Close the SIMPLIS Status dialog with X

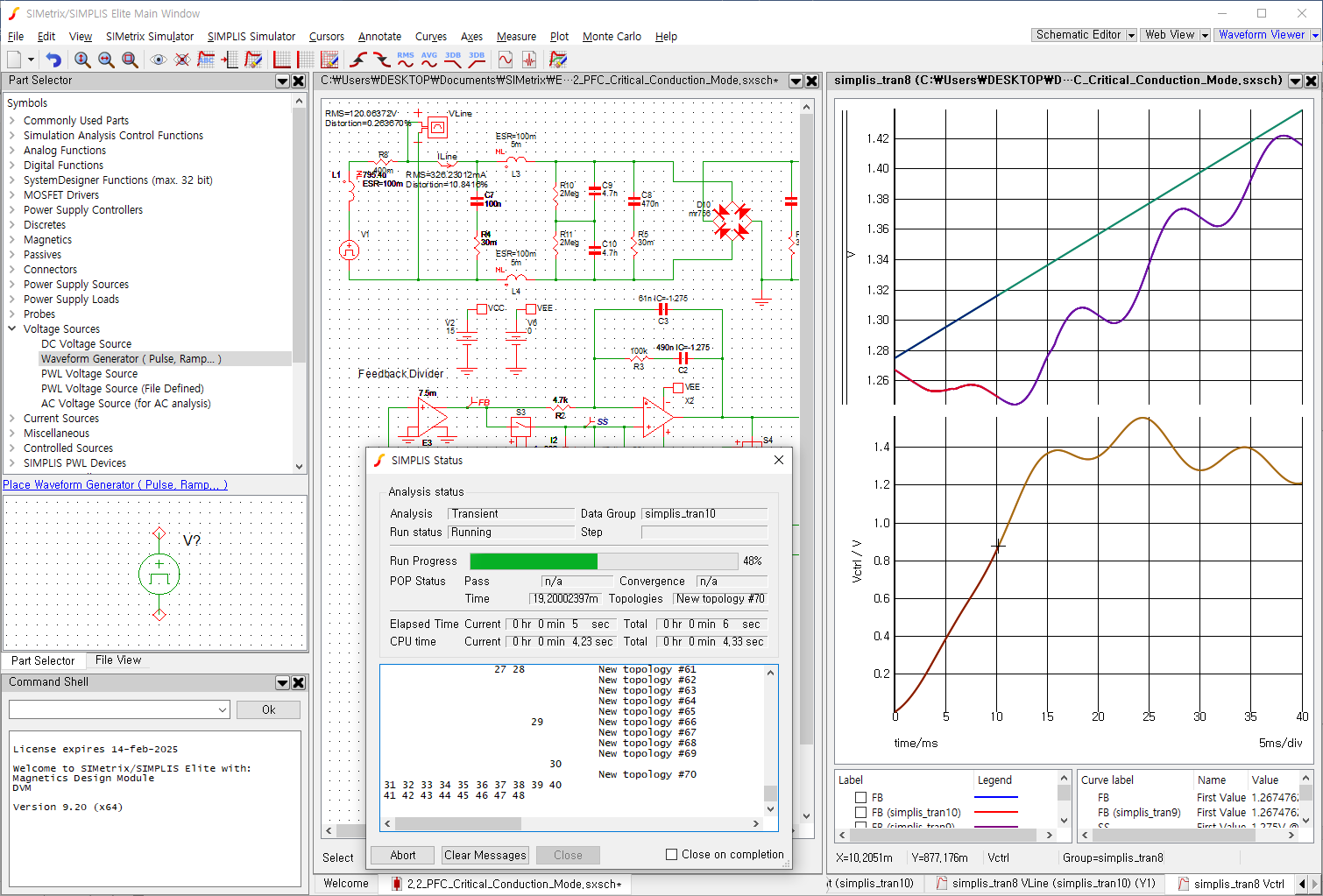[x=779, y=460]
